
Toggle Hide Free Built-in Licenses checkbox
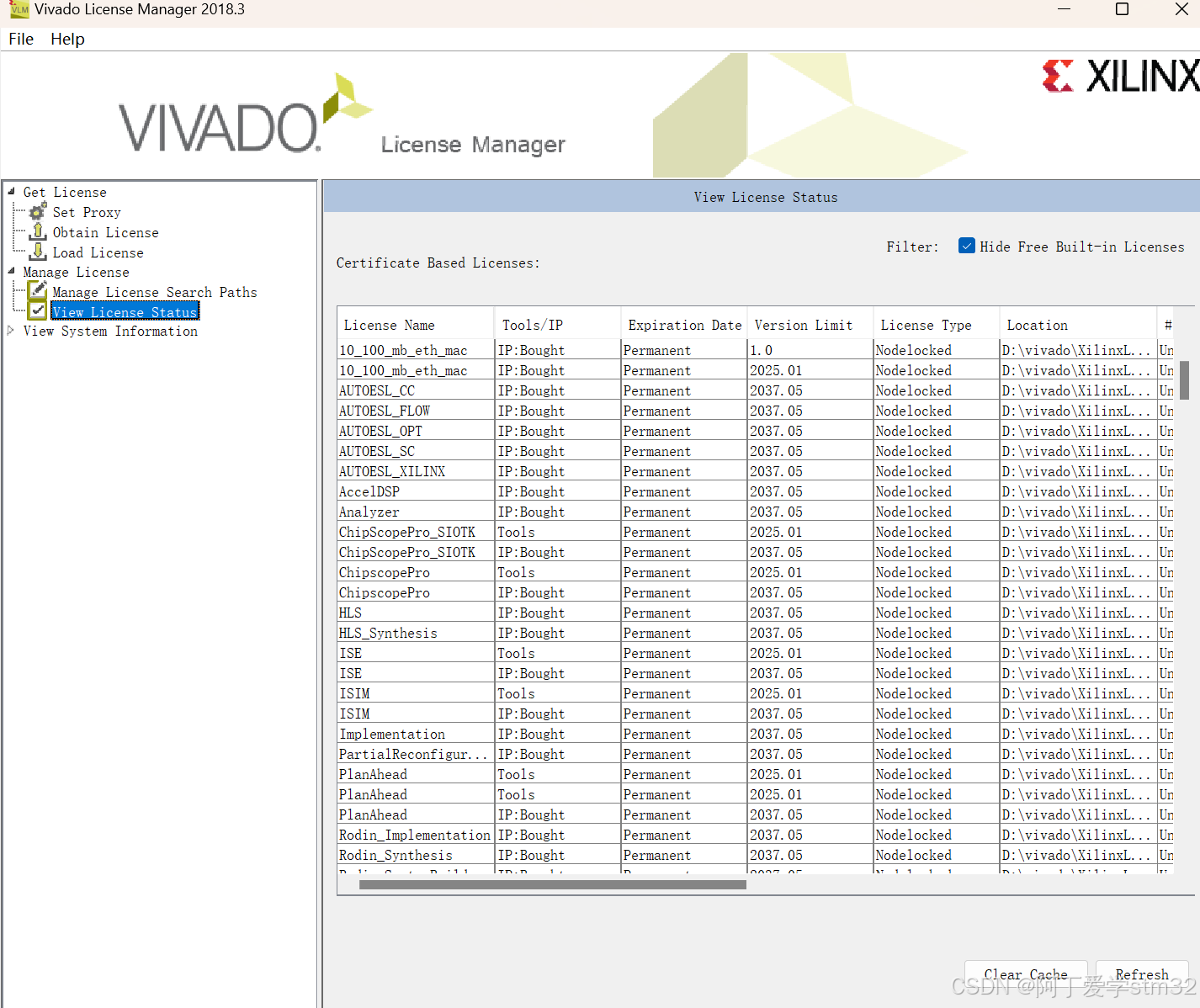(967, 247)
